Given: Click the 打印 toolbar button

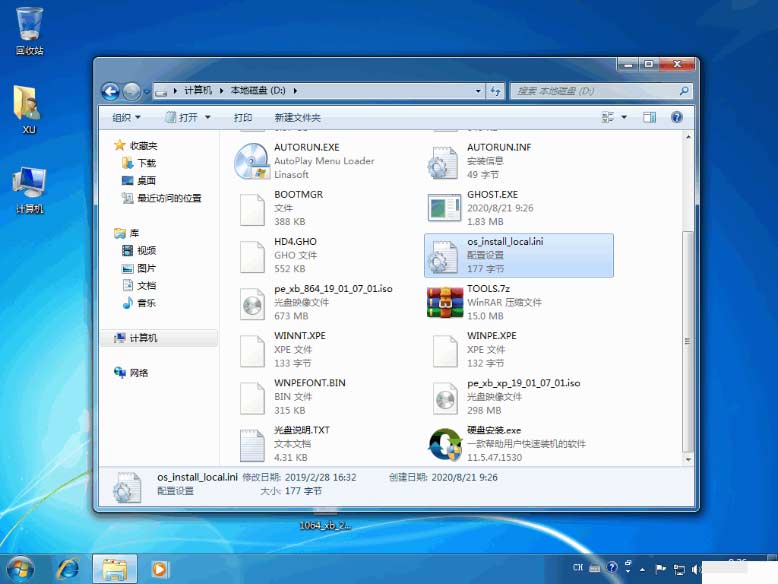Looking at the screenshot, I should pos(243,117).
